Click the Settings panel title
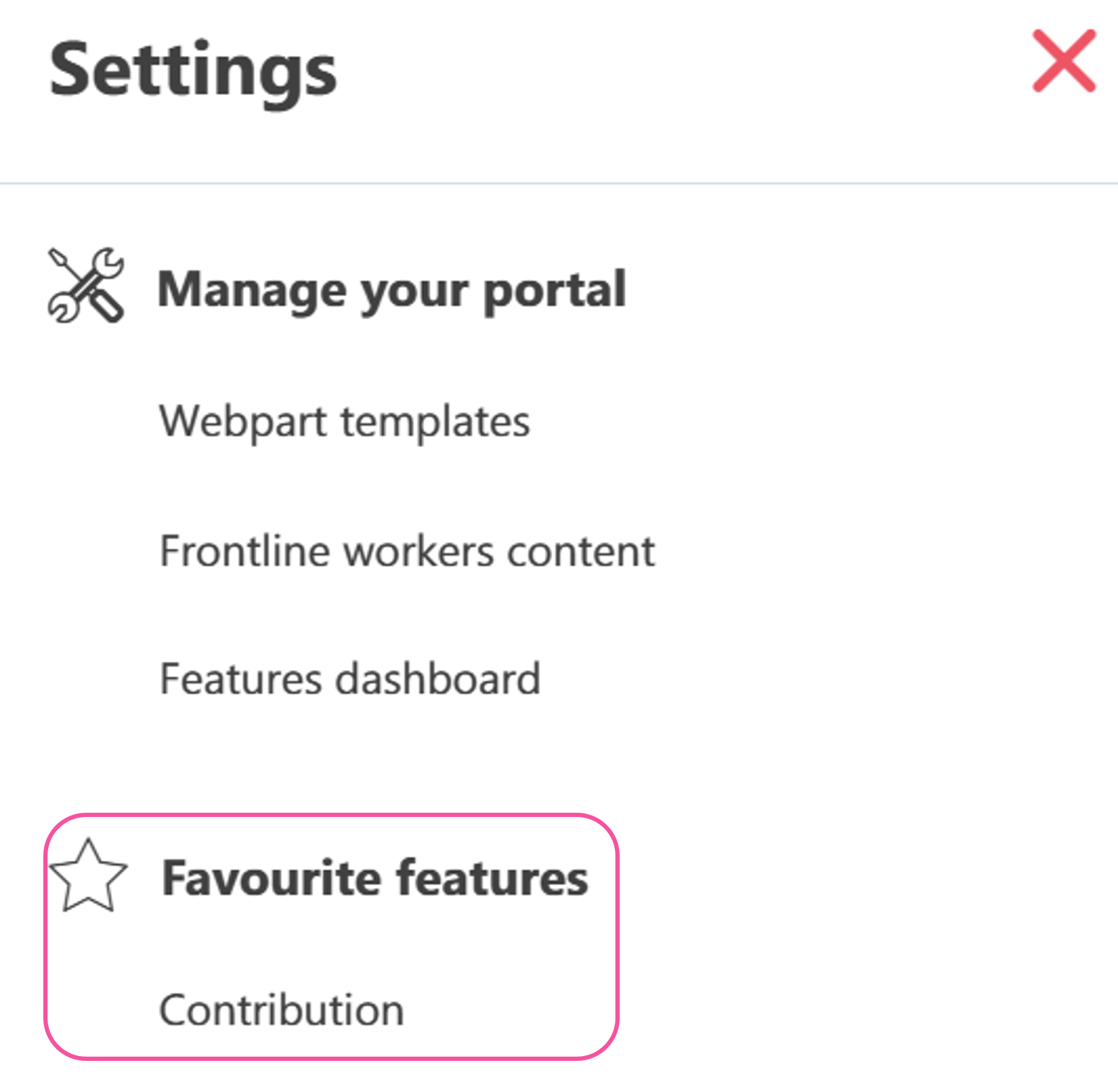Viewport: 1118px width, 1092px height. coord(193,73)
